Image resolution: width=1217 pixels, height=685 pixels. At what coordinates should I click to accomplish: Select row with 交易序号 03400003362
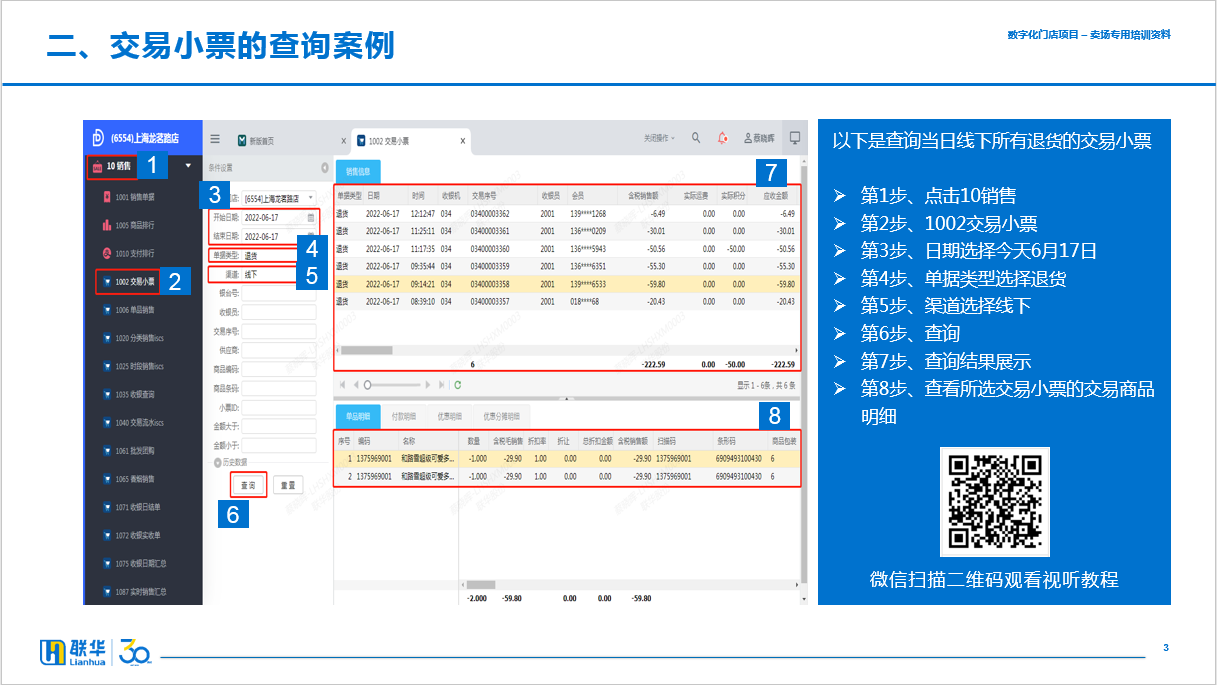pyautogui.click(x=567, y=213)
